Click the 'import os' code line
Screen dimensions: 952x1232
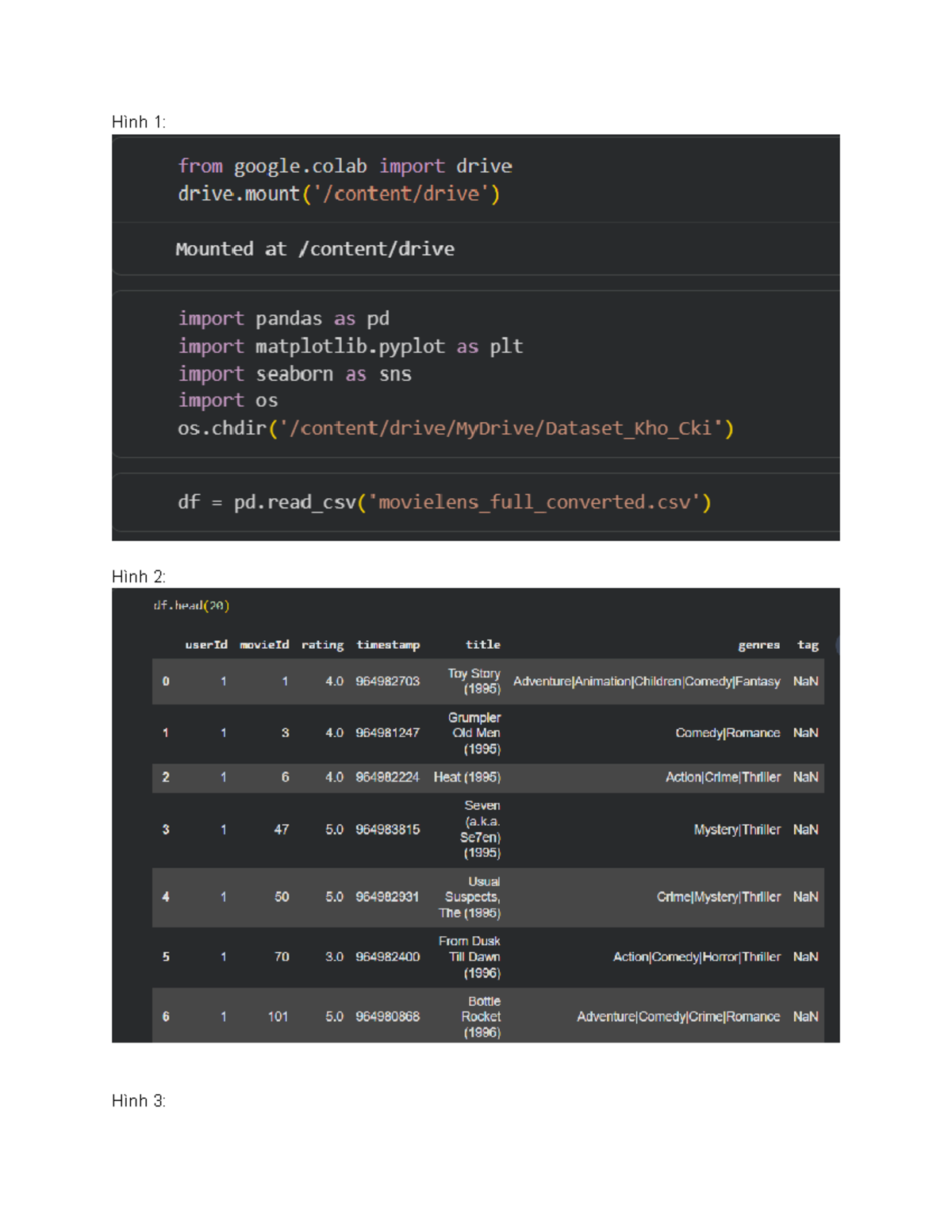tap(228, 401)
